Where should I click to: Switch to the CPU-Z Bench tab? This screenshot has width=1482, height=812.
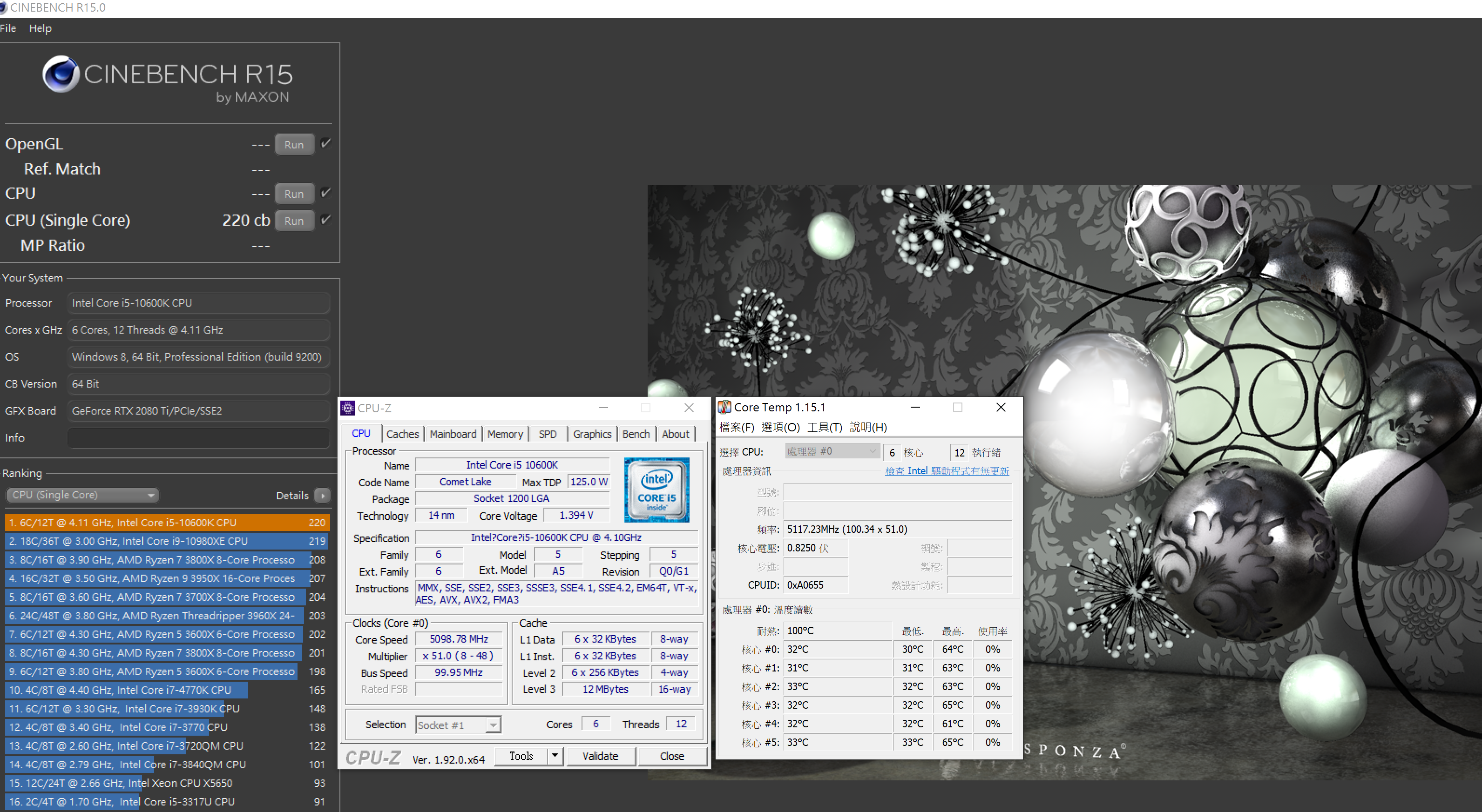pos(636,434)
